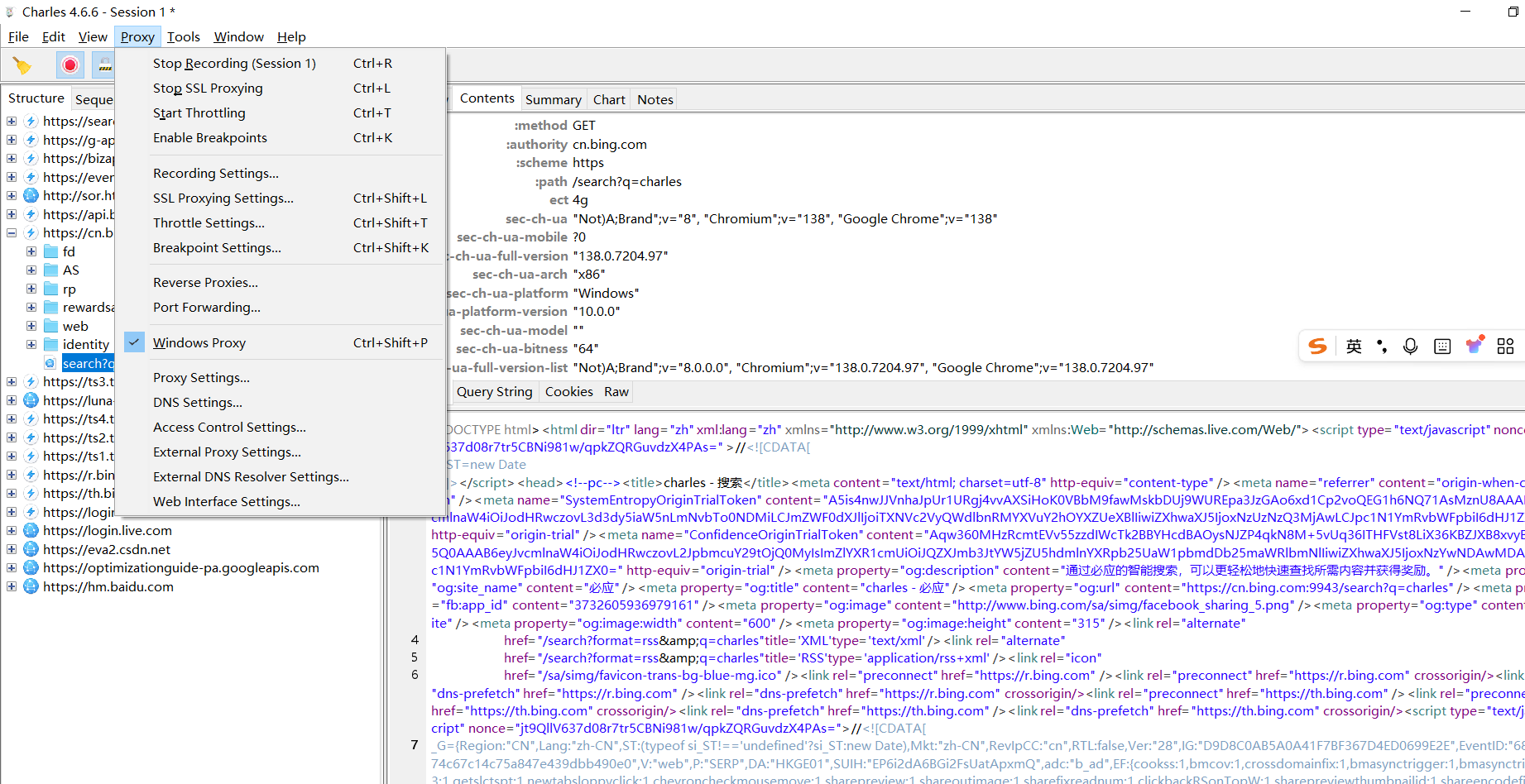Open the File menu

coord(18,36)
